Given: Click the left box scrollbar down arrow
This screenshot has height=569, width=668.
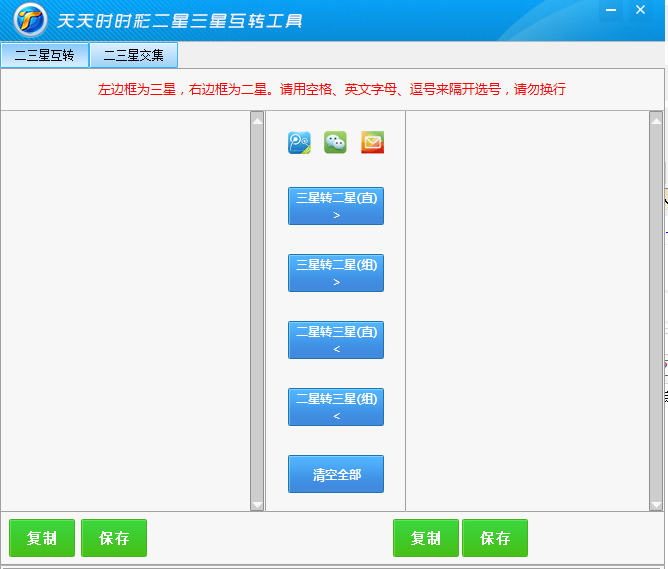Looking at the screenshot, I should [x=257, y=505].
